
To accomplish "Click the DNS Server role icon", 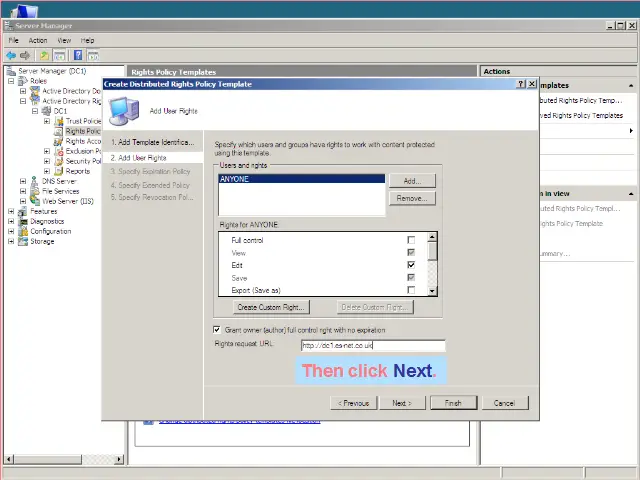I will click(35, 181).
